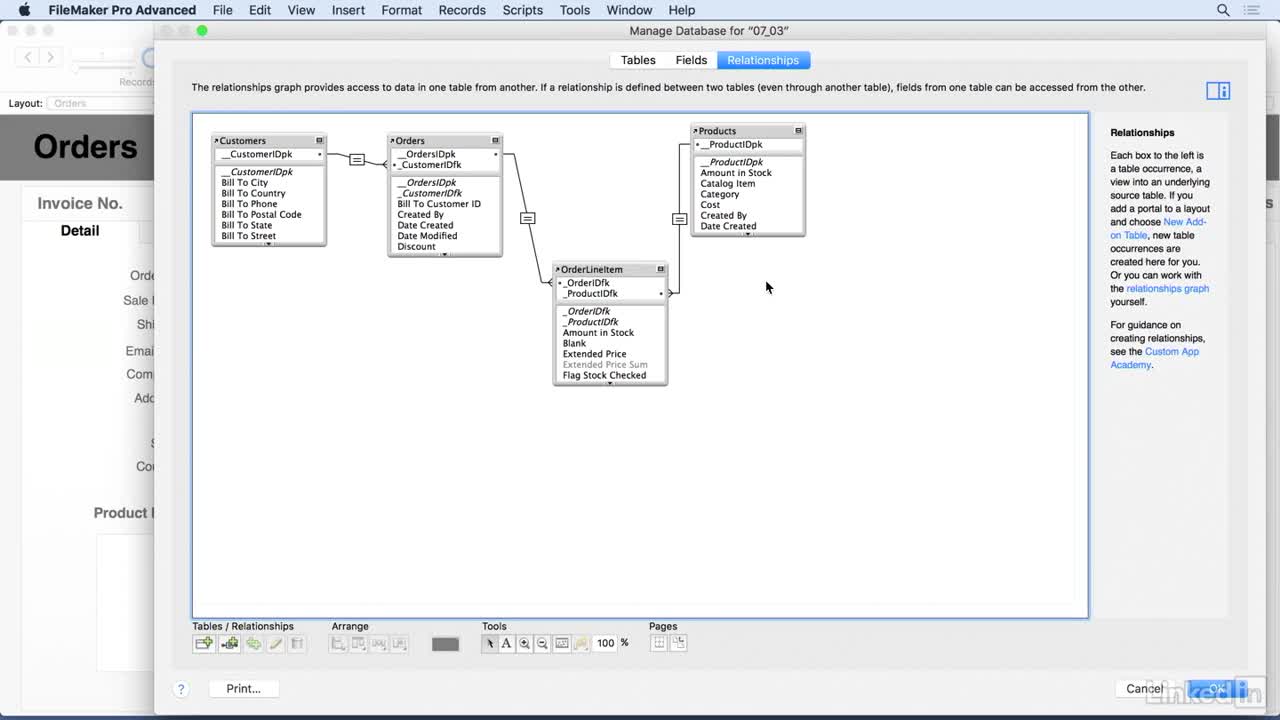Add a new table occurrence
The height and width of the screenshot is (720, 1280).
click(x=204, y=644)
